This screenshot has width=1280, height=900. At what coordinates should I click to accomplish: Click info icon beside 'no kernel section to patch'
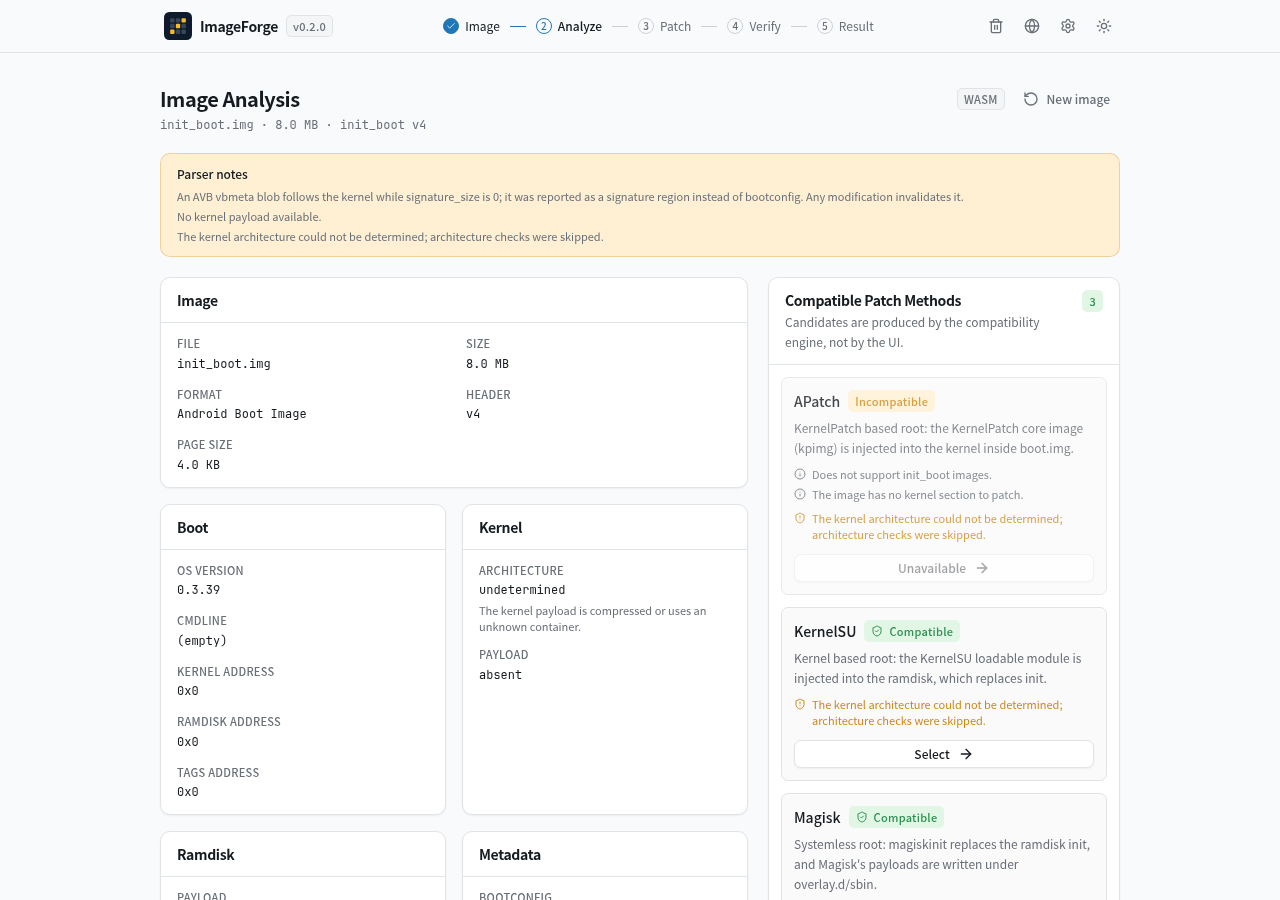pos(800,494)
